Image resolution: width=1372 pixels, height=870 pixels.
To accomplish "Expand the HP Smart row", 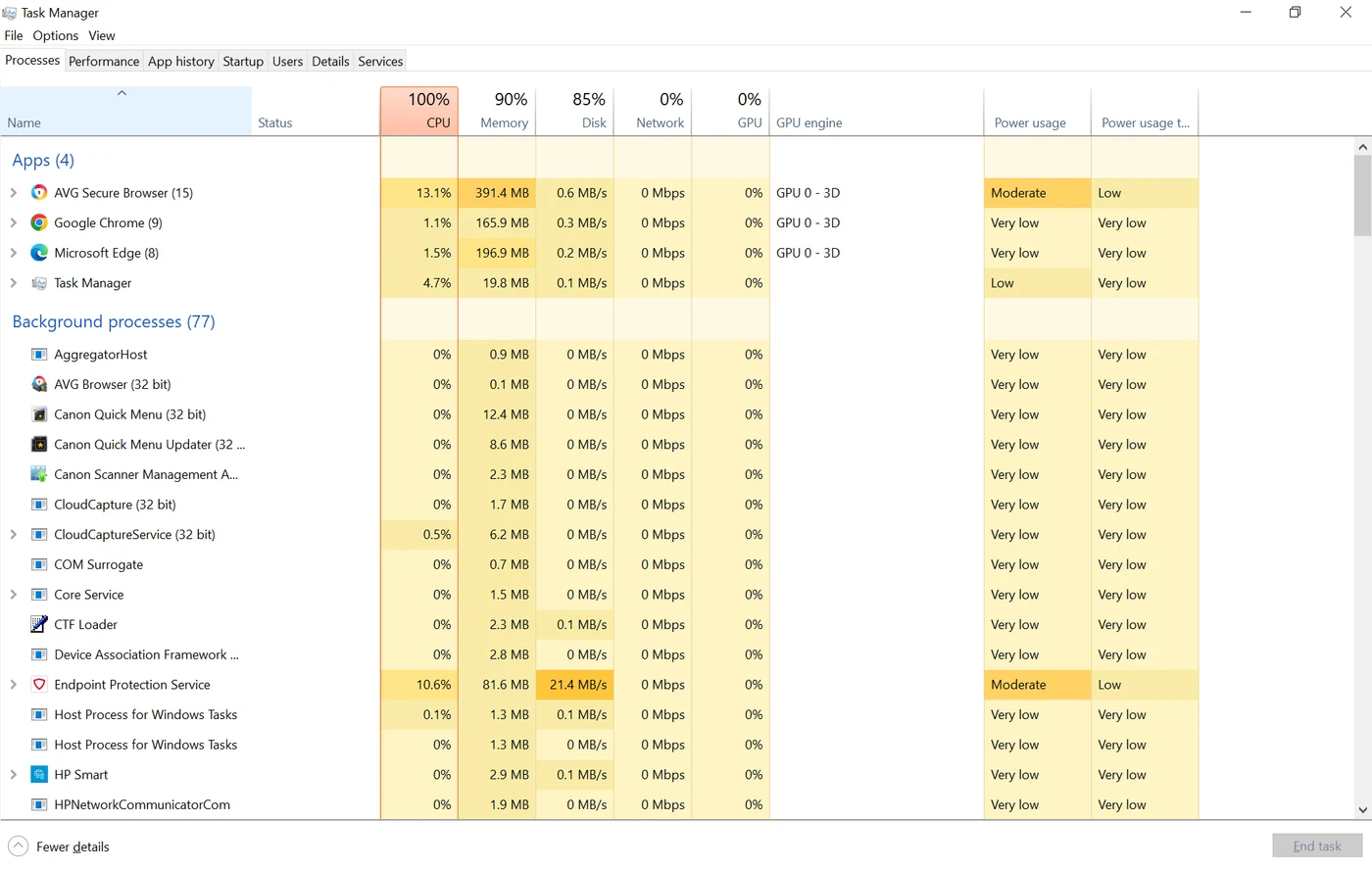I will [13, 775].
